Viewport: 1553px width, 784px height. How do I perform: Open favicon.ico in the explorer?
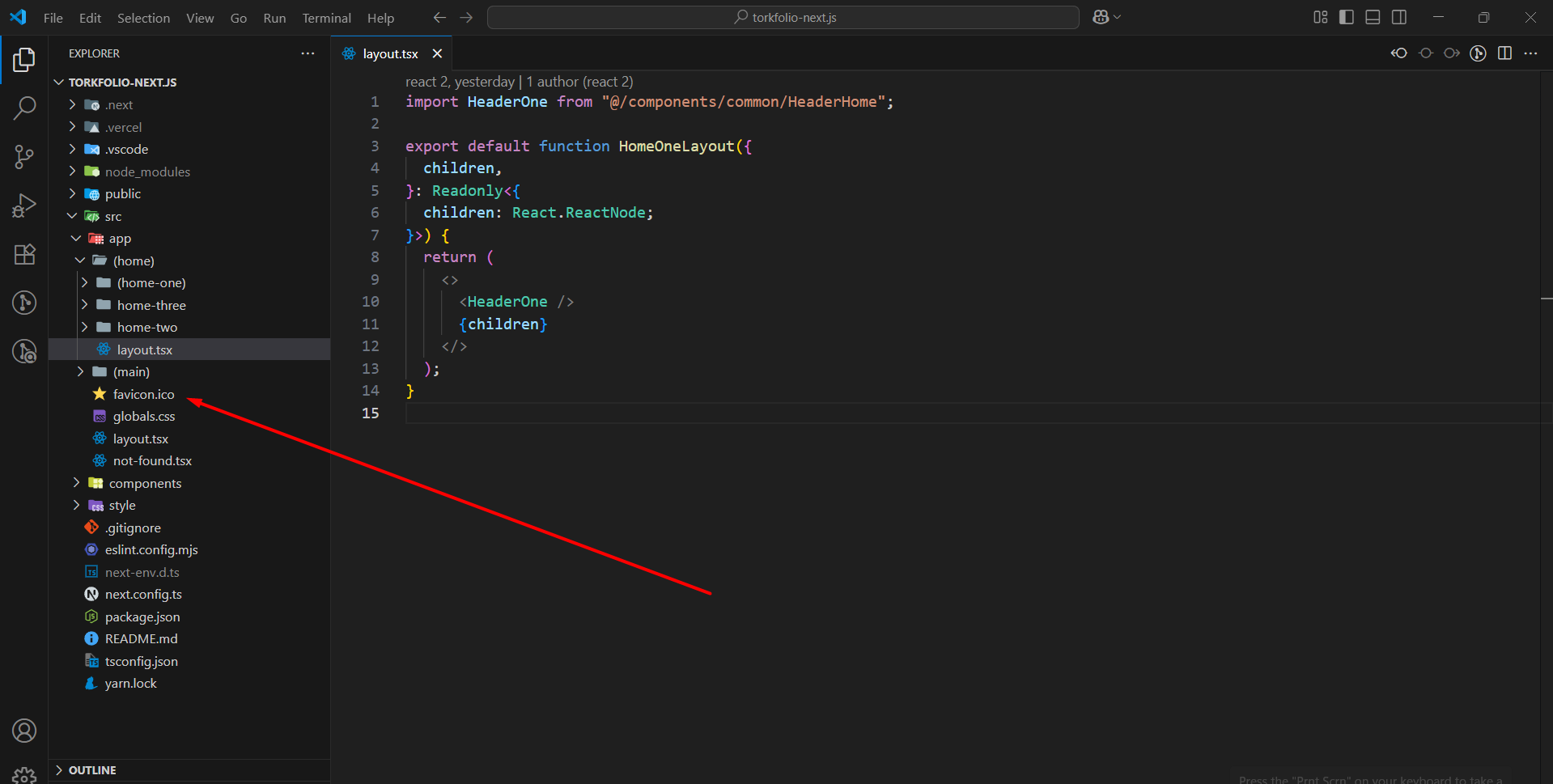pyautogui.click(x=189, y=394)
